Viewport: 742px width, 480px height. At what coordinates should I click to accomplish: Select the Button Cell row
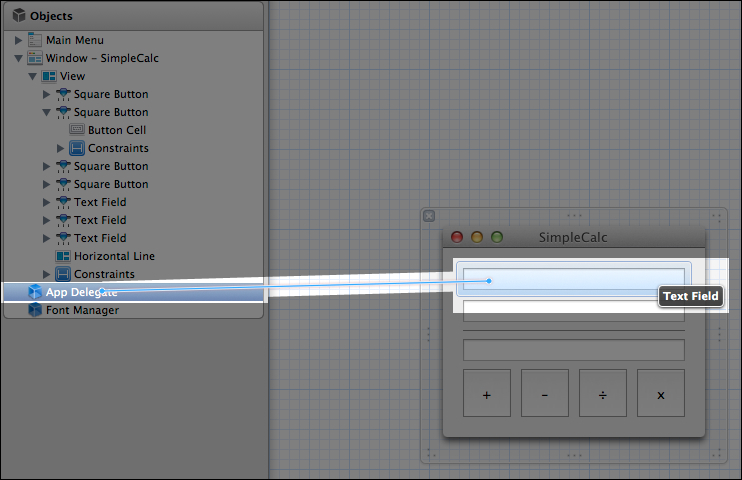[133, 130]
